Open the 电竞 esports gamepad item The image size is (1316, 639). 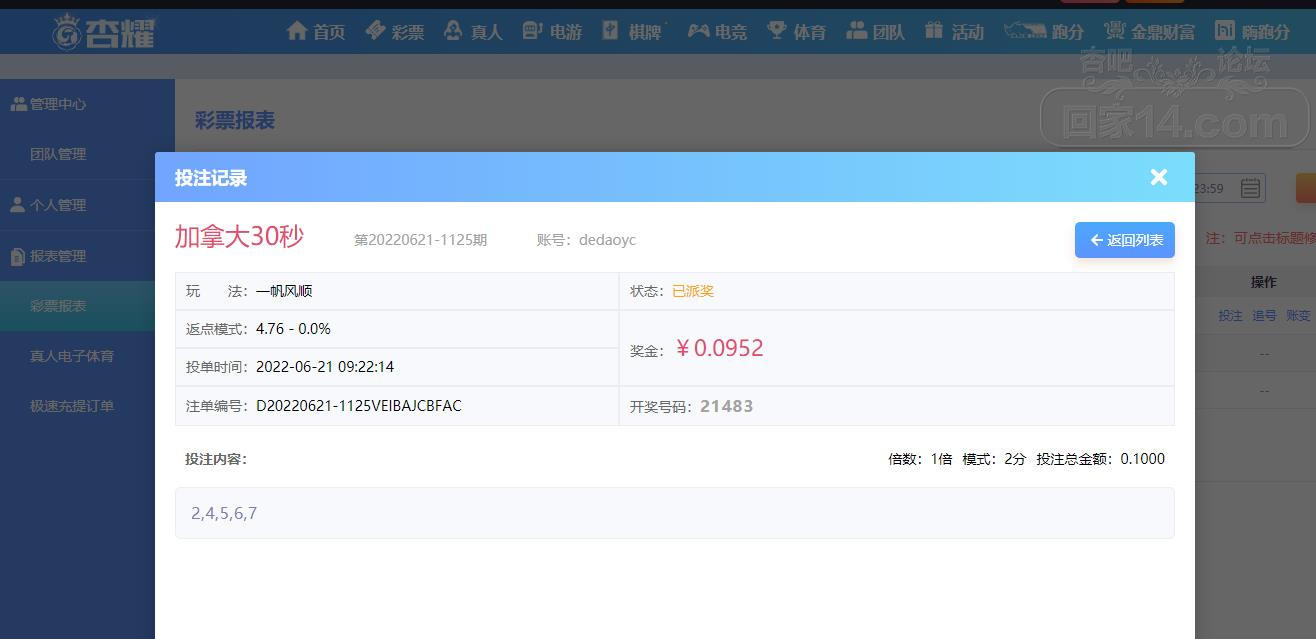click(717, 32)
